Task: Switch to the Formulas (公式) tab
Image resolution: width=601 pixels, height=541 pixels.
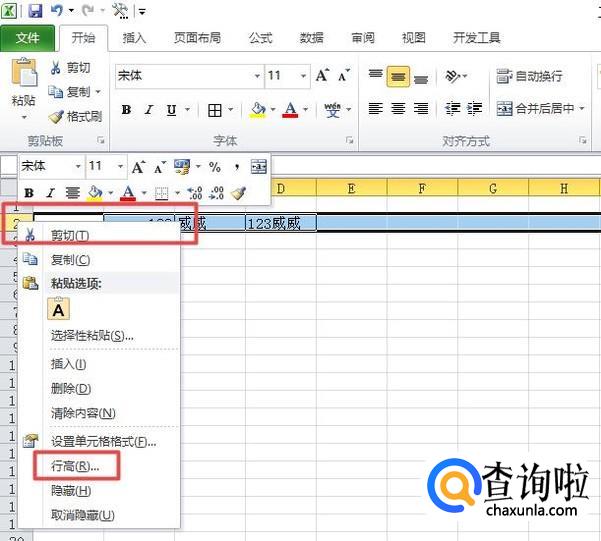Action: point(260,38)
